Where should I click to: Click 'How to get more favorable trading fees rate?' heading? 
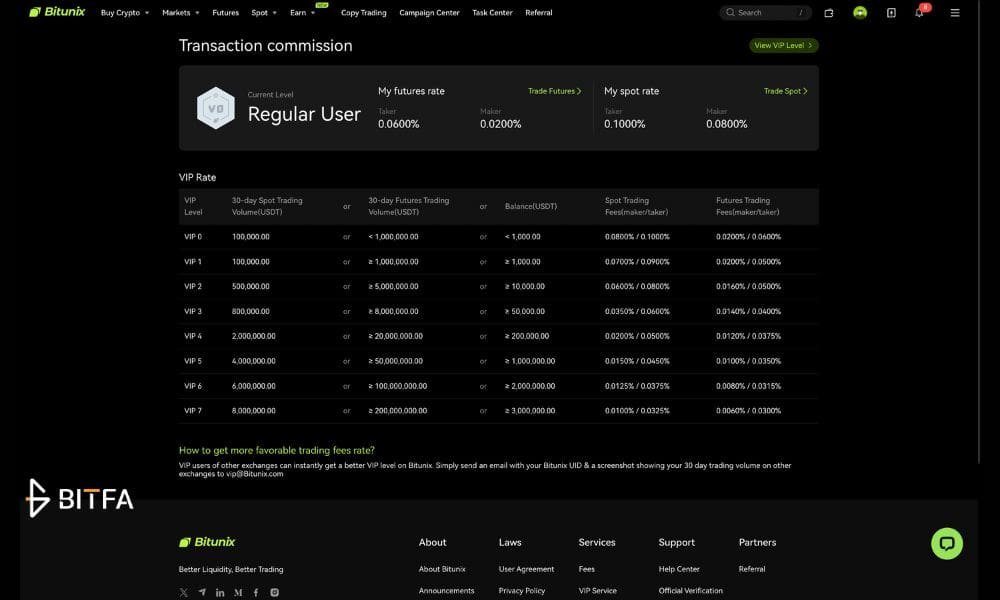click(x=277, y=450)
